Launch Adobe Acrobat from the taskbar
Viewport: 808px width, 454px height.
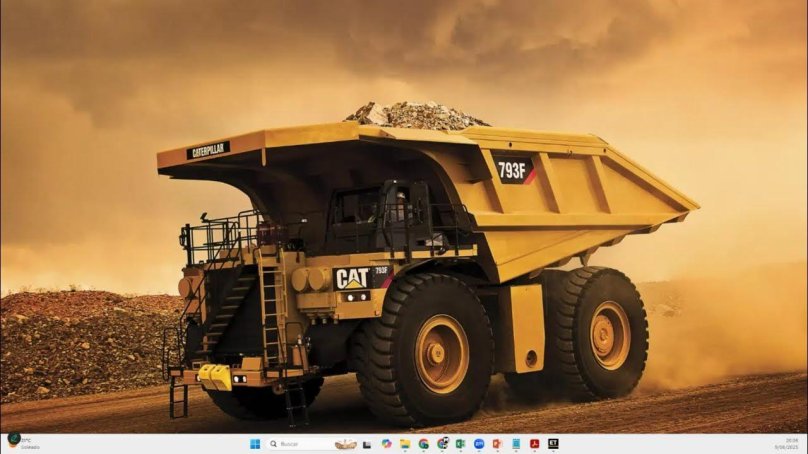coord(534,443)
